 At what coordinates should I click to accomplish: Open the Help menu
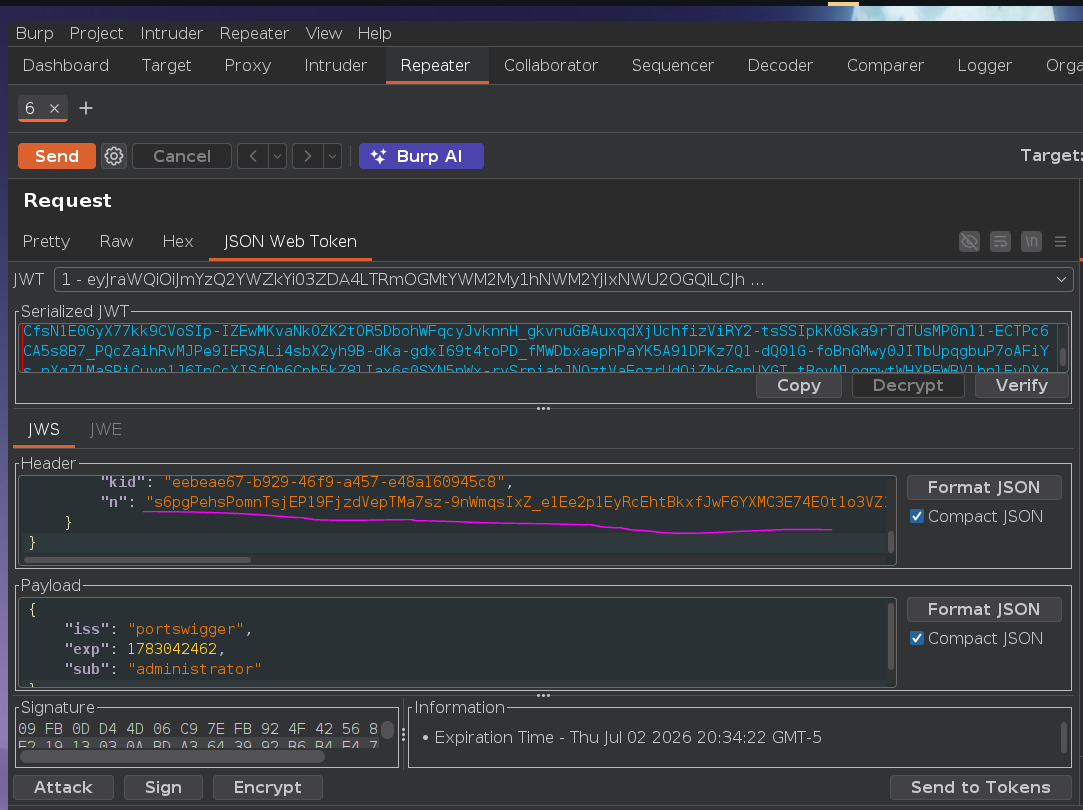(x=374, y=33)
